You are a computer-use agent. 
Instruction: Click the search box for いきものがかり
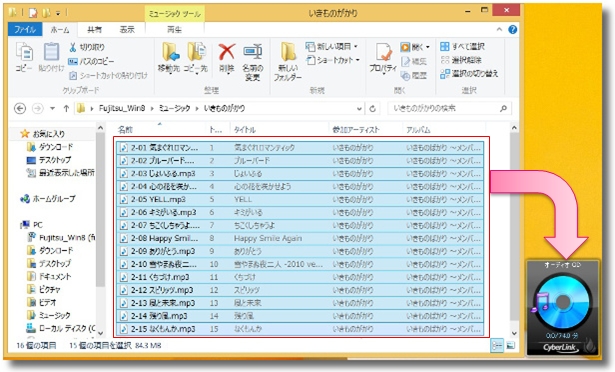[x=449, y=108]
